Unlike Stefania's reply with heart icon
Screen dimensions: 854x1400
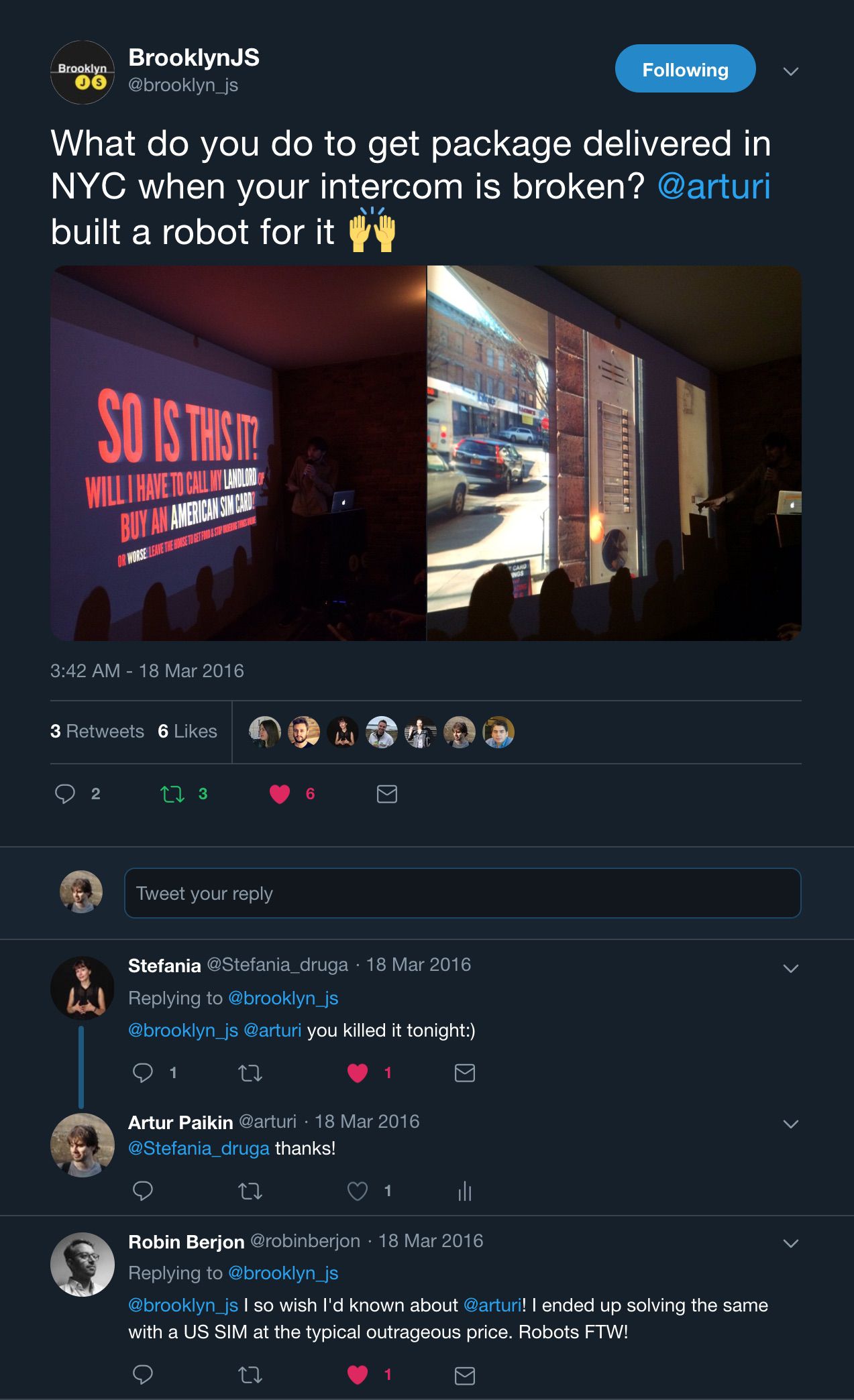click(358, 1073)
